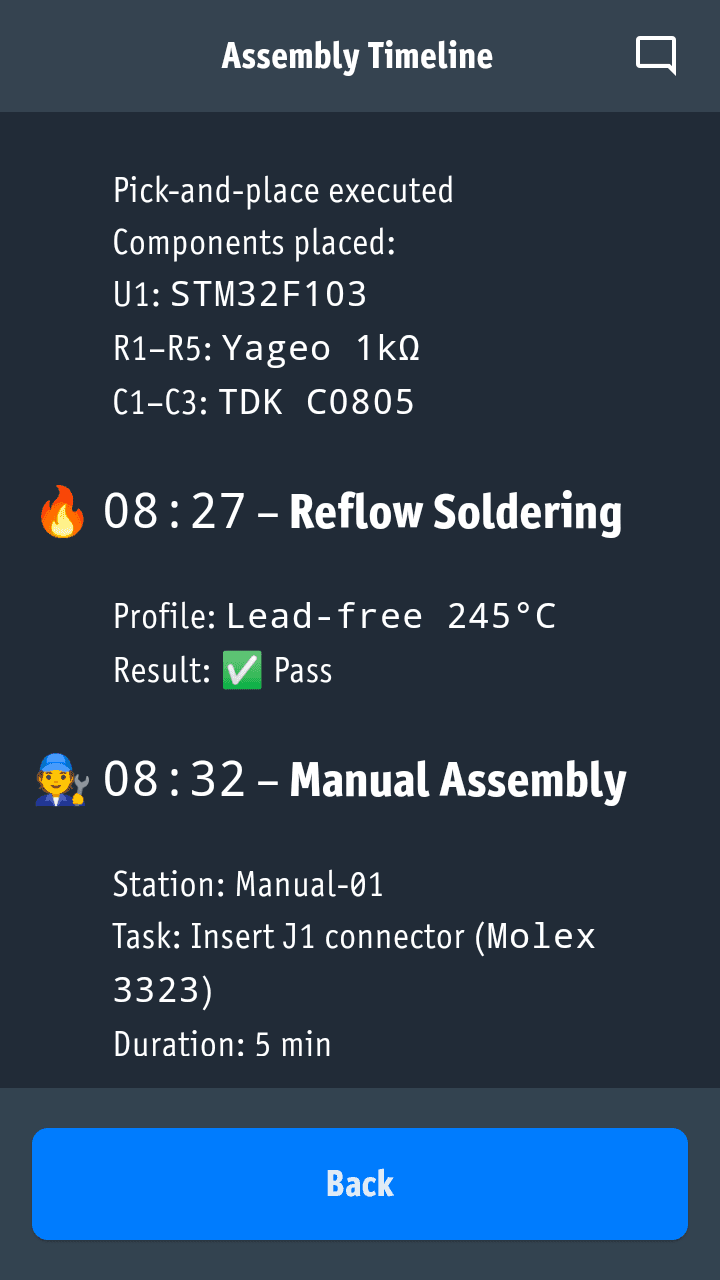Select the C1–C3 TDK C0805 line

(264, 402)
